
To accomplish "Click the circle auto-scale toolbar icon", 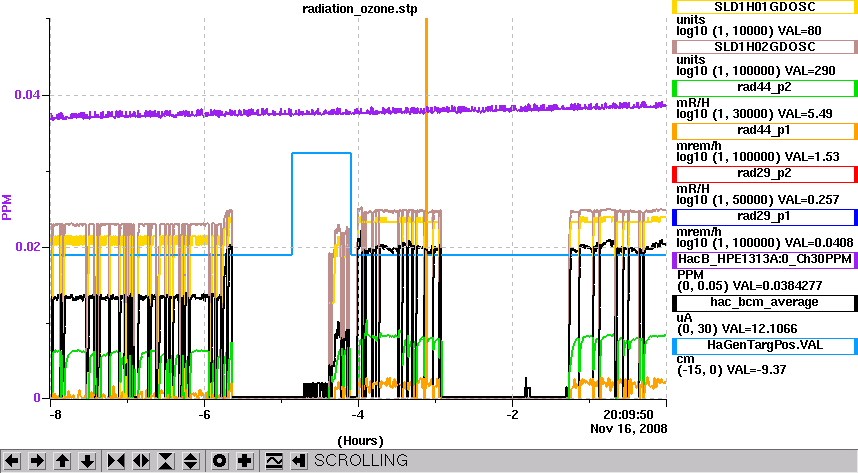I will [x=219, y=461].
